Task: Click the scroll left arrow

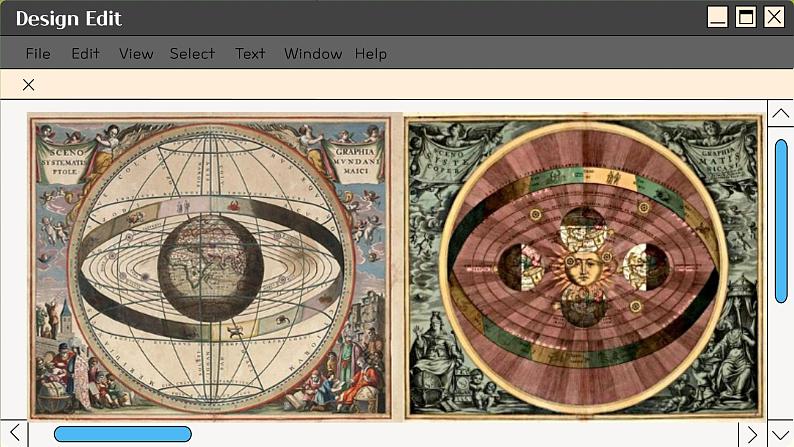Action: [x=15, y=433]
